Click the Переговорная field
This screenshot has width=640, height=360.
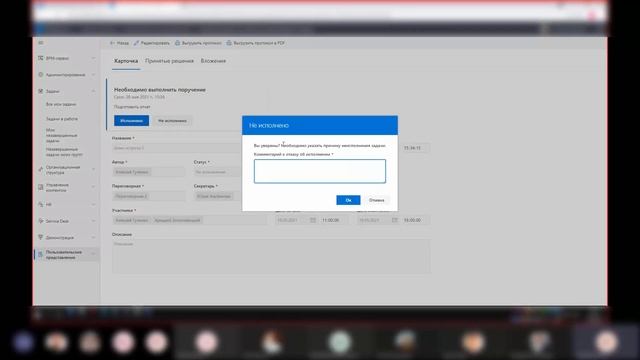coord(149,196)
